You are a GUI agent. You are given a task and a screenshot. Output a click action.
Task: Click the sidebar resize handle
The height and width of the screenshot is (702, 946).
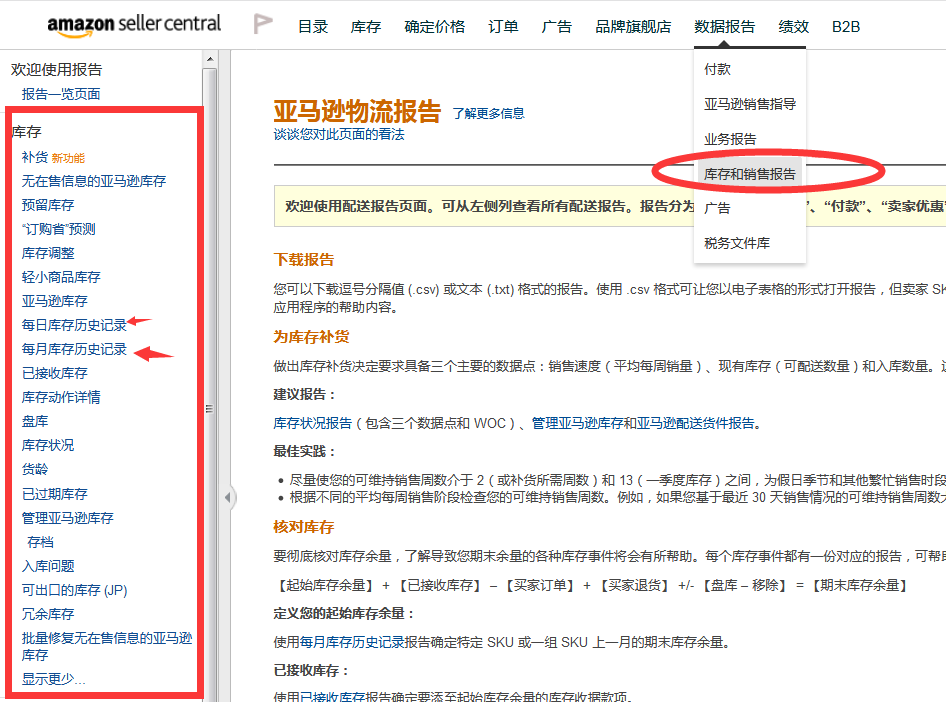pos(209,408)
